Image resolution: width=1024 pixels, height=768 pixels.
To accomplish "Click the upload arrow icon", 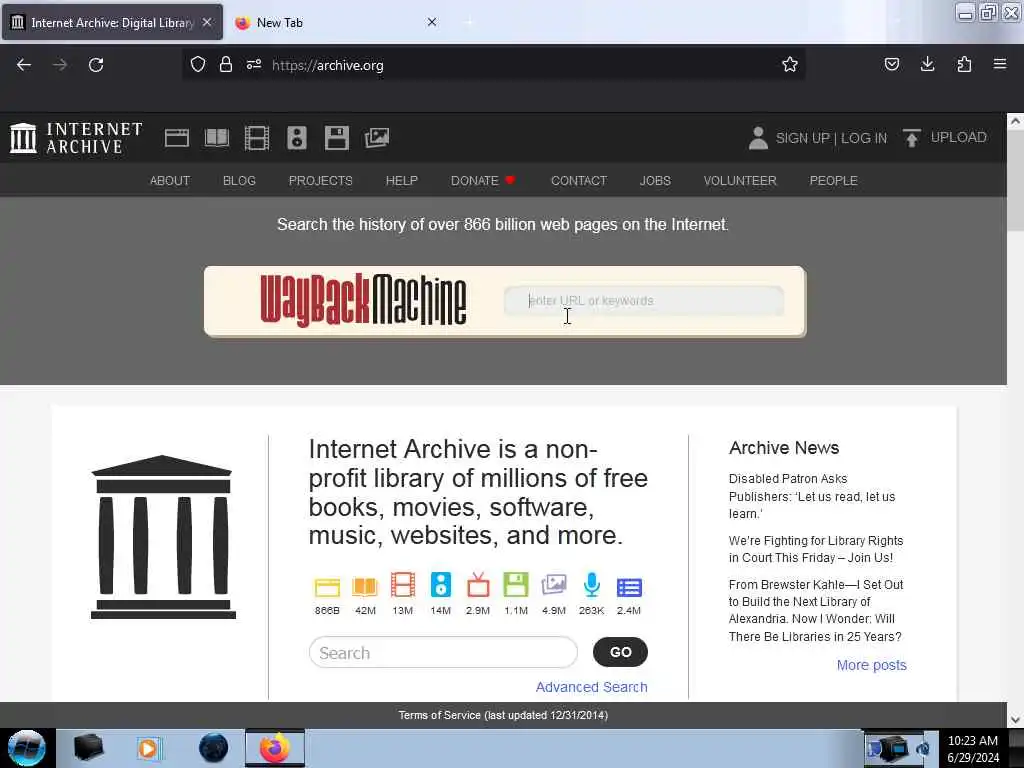I will (x=912, y=138).
